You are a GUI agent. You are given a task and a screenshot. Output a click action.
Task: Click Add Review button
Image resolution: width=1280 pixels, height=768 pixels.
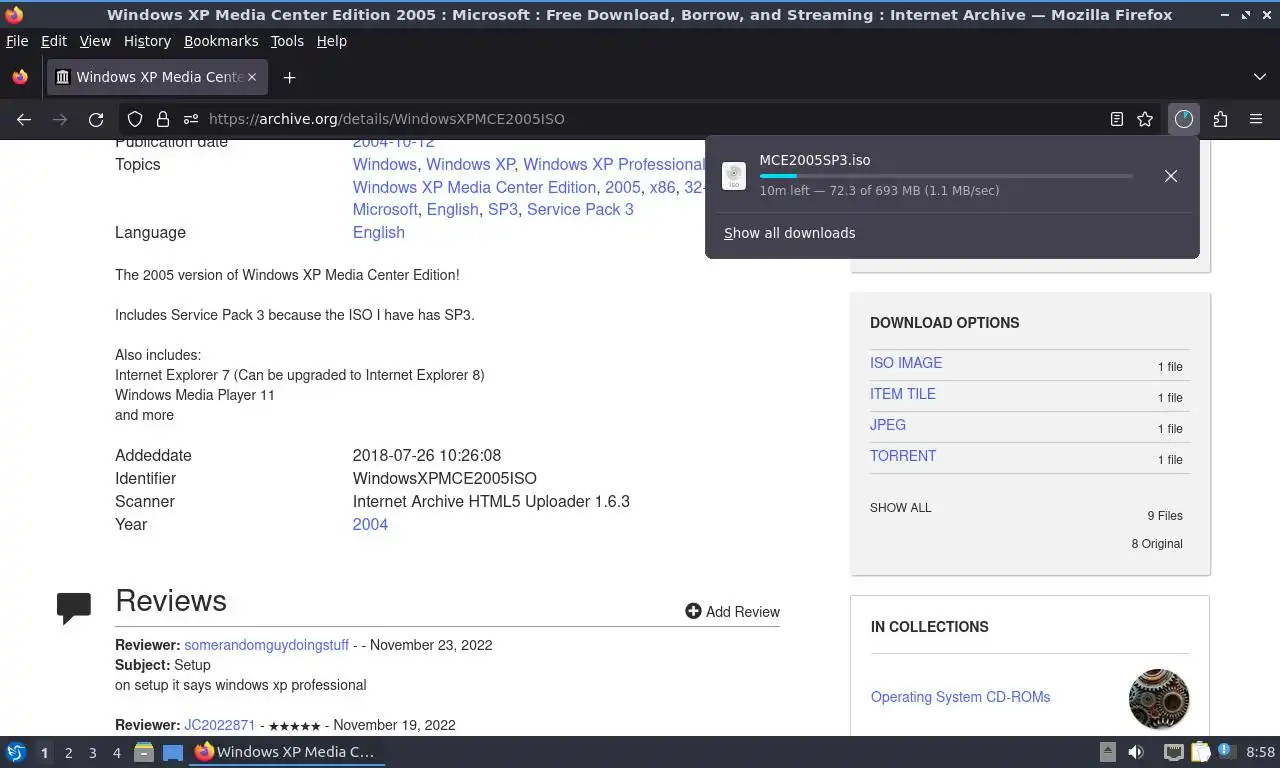732,611
